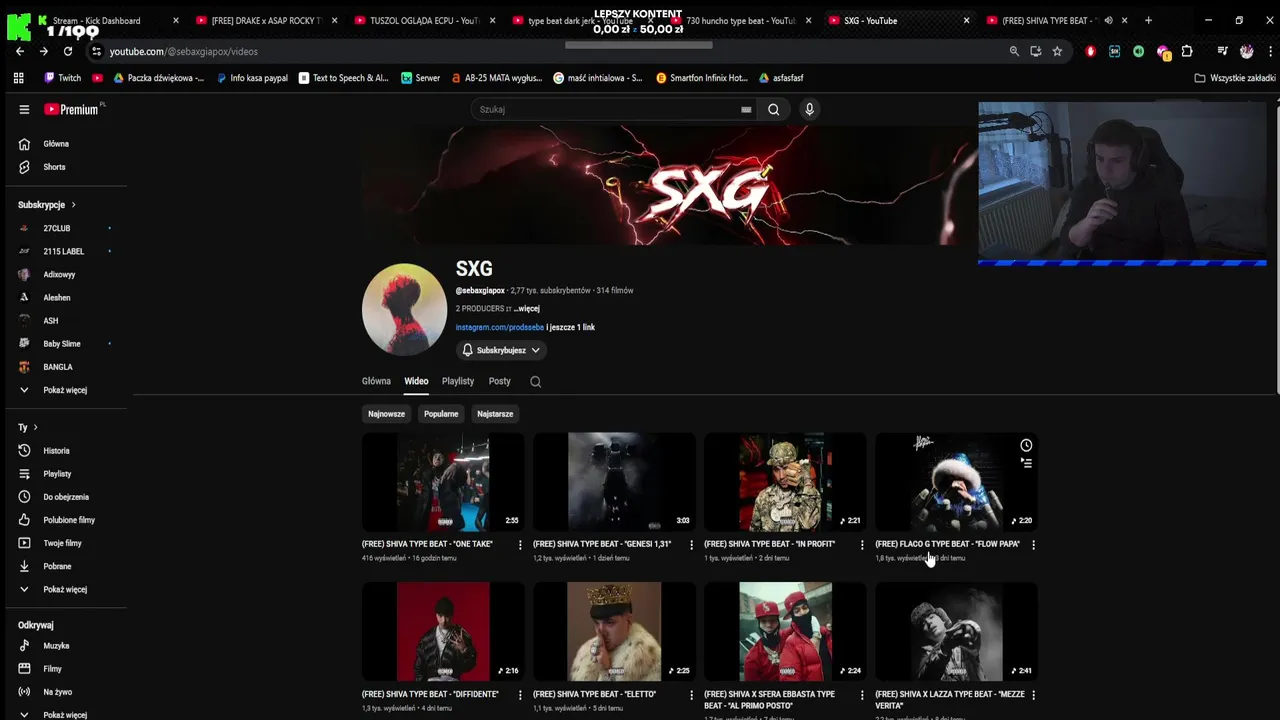Open the YouTube hamburger guide menu

[x=24, y=109]
